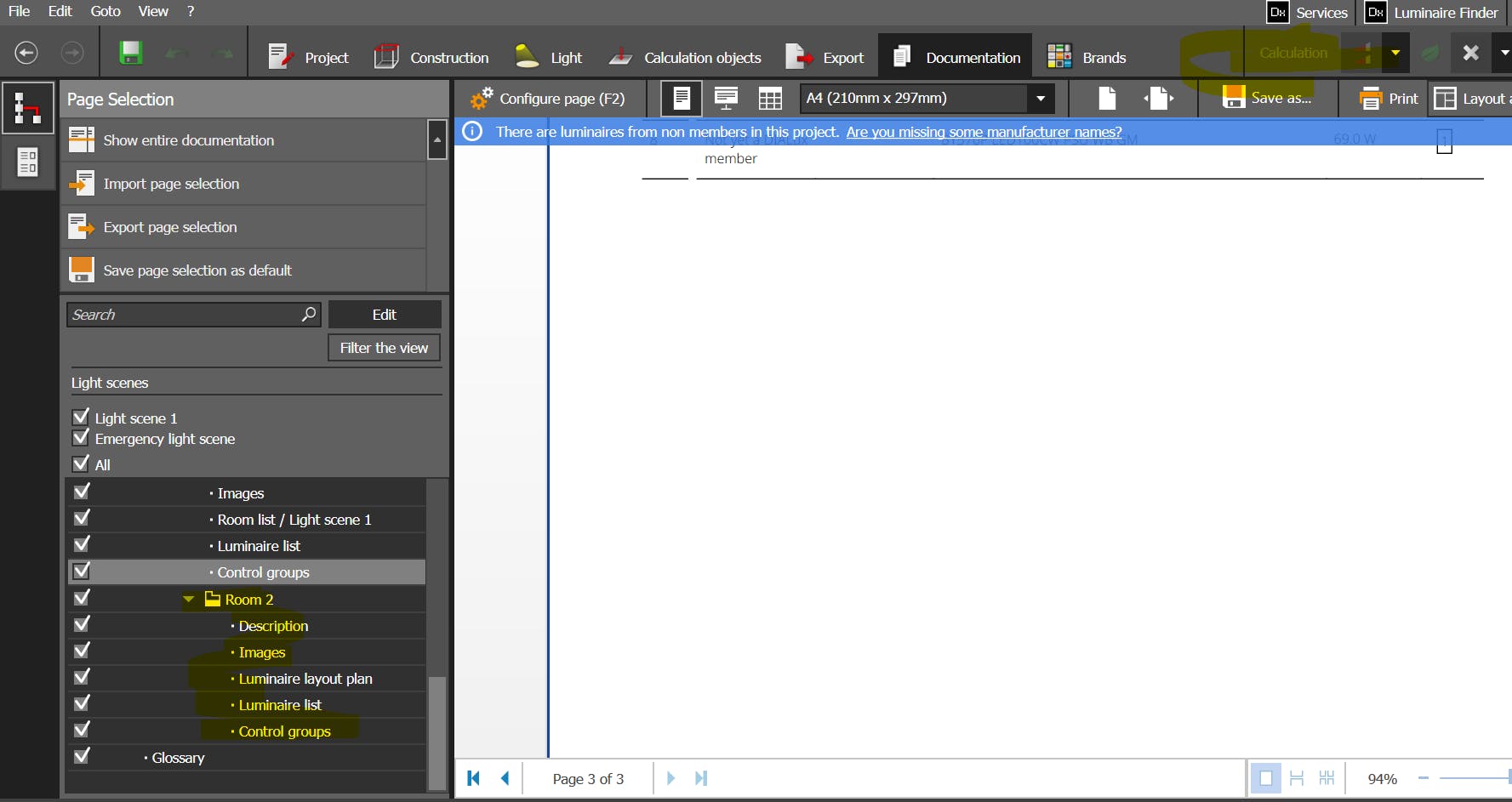This screenshot has width=1512, height=802.
Task: Select the table grid view icon
Action: point(770,99)
